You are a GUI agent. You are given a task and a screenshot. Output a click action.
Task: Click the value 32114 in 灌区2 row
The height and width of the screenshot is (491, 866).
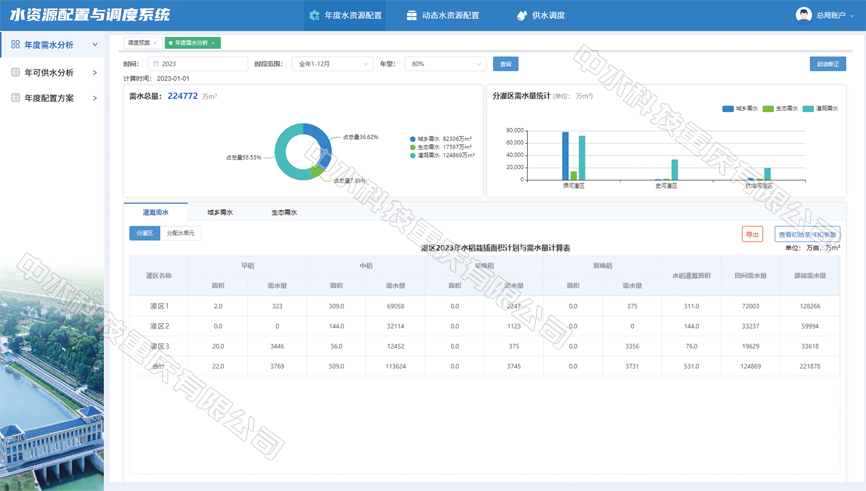[x=395, y=326]
